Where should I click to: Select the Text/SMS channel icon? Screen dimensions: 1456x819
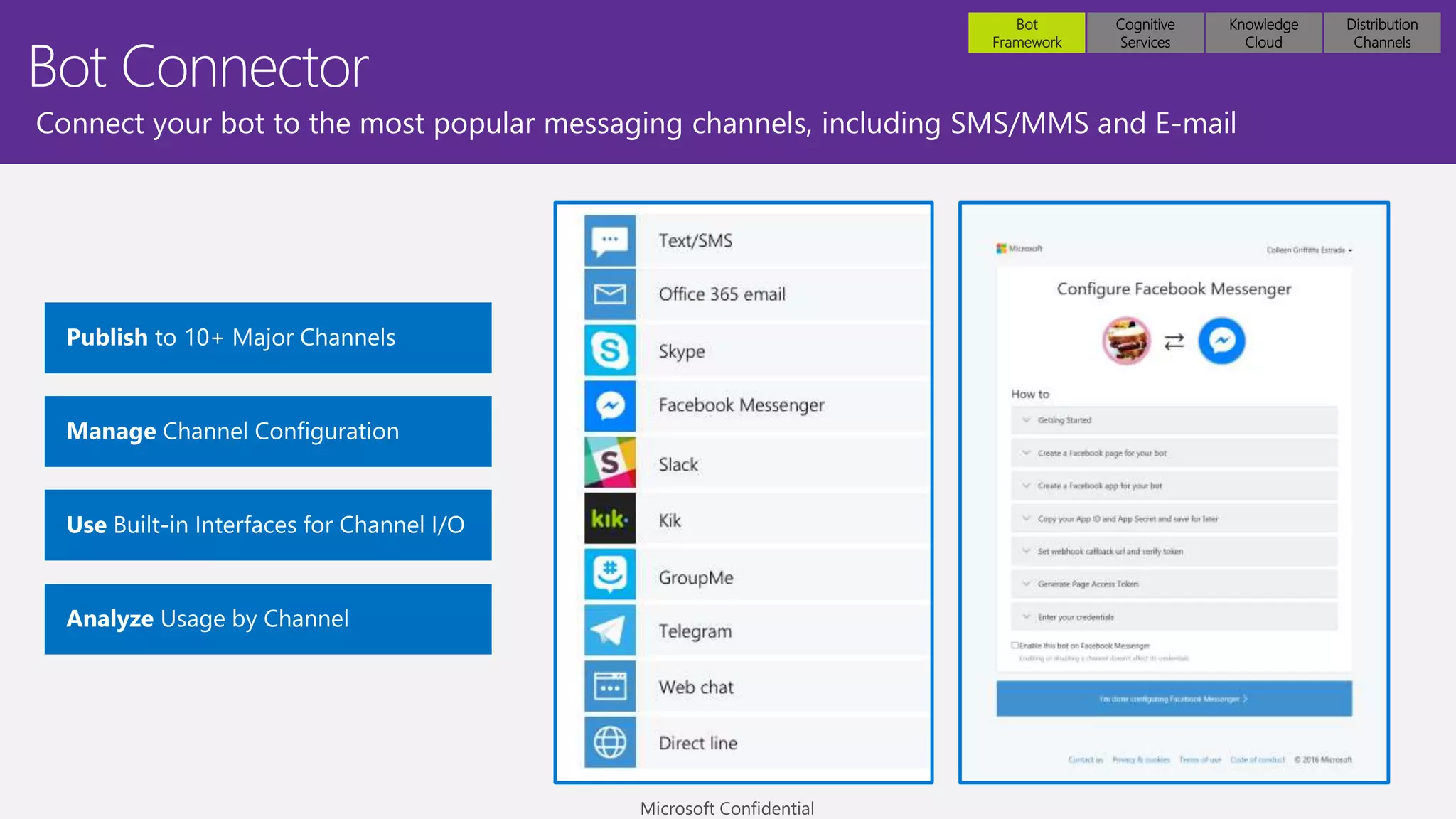(x=610, y=240)
